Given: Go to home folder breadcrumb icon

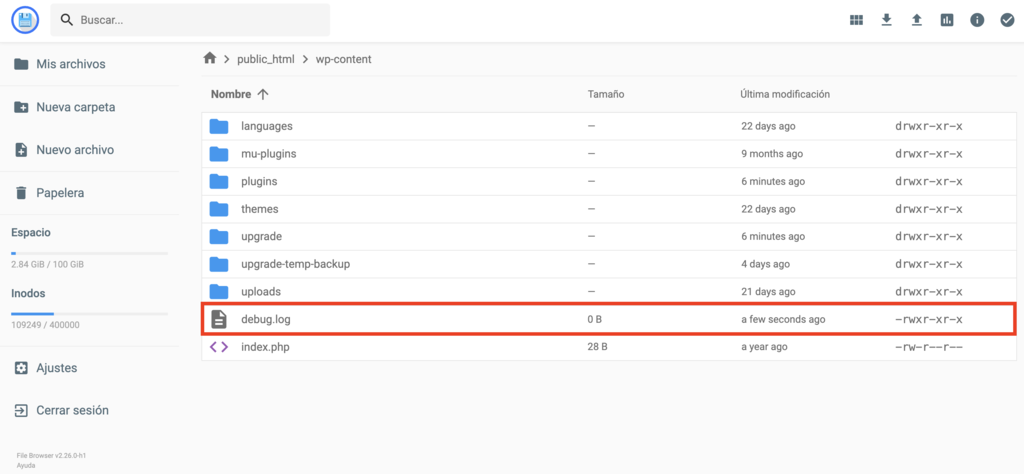Looking at the screenshot, I should (210, 59).
